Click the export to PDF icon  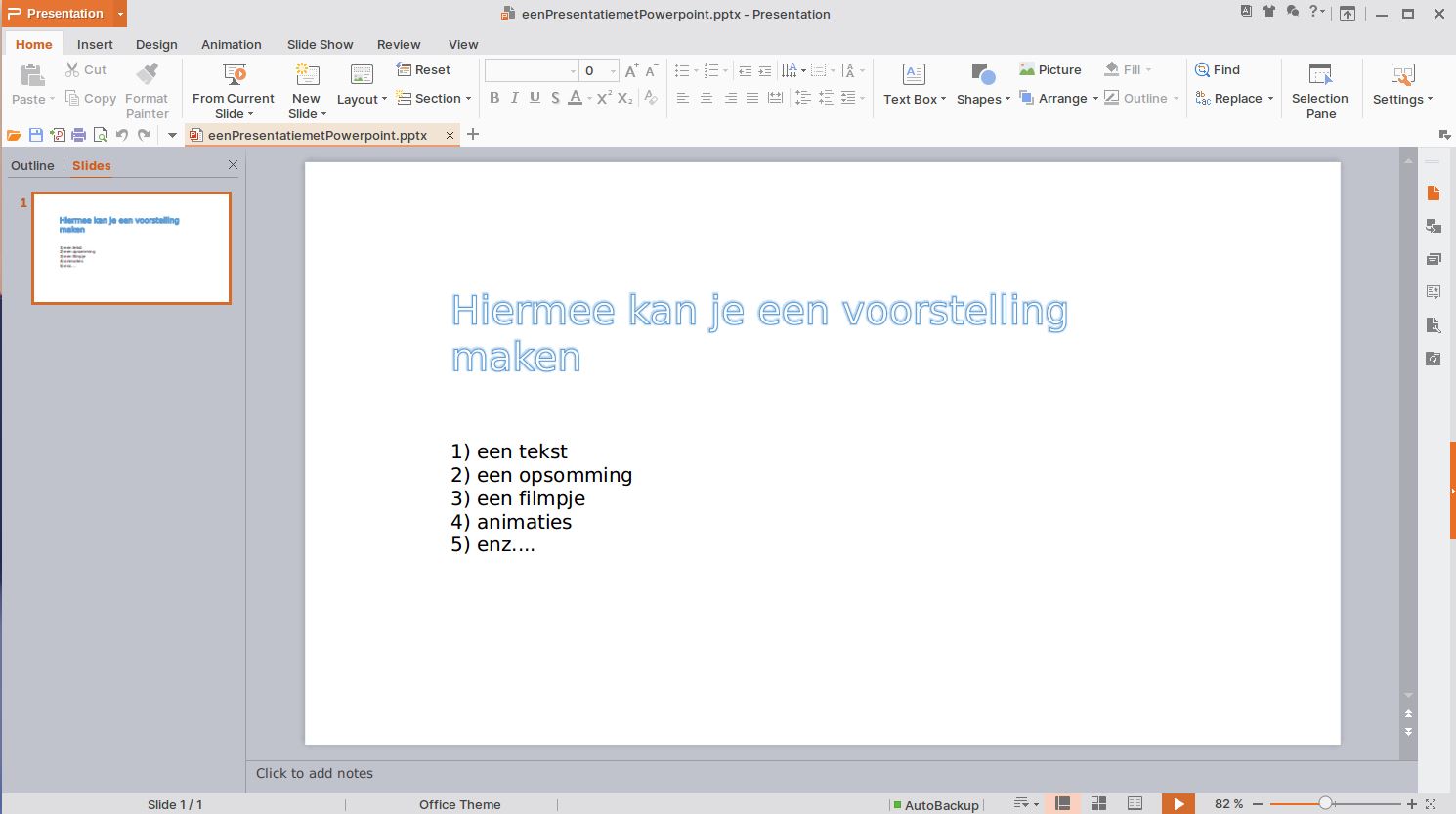click(58, 135)
